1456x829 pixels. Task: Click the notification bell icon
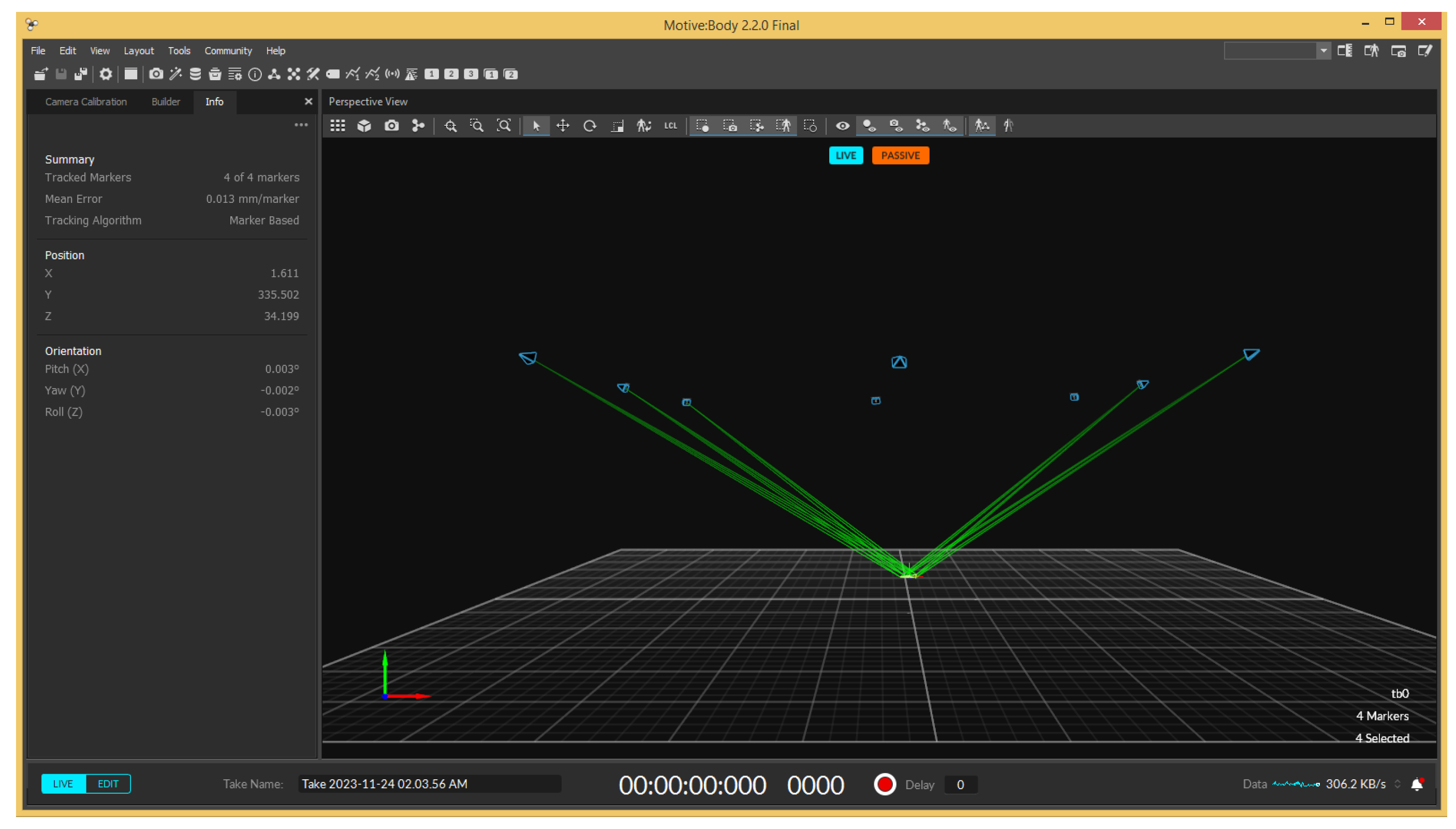click(1417, 784)
